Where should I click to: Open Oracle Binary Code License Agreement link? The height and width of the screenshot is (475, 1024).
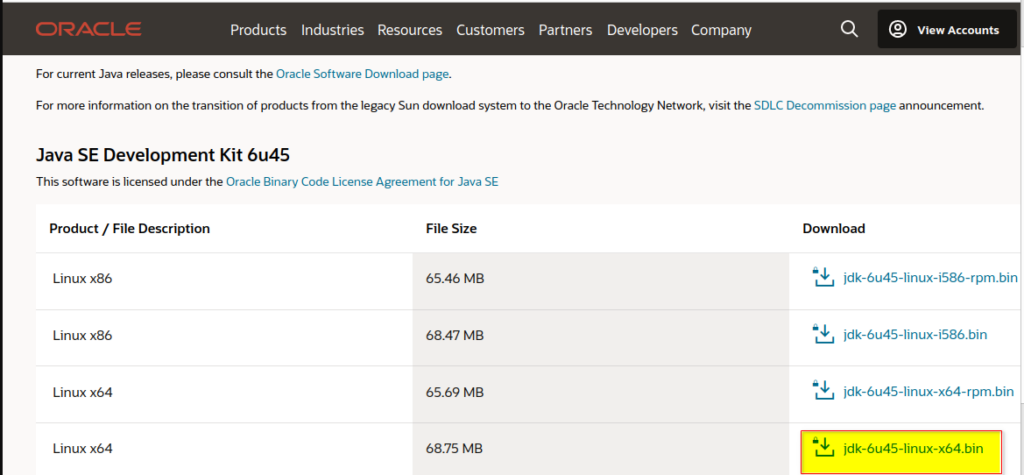pos(362,182)
